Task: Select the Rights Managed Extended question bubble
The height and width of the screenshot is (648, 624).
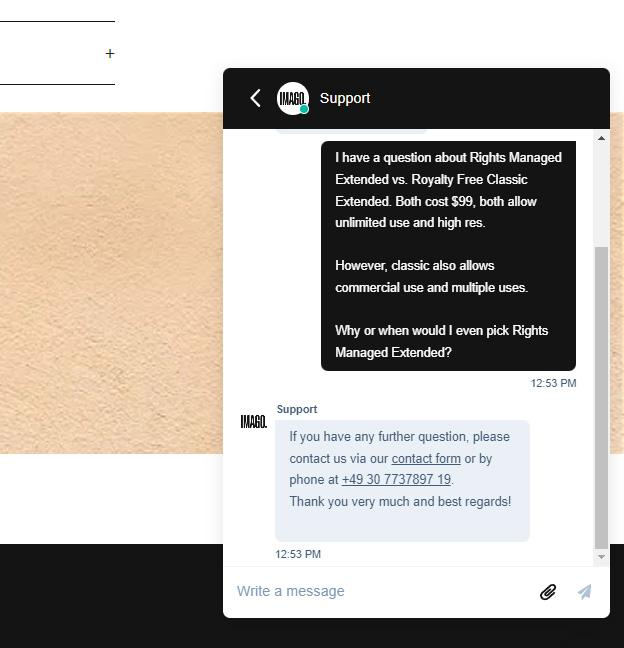Action: 448,255
